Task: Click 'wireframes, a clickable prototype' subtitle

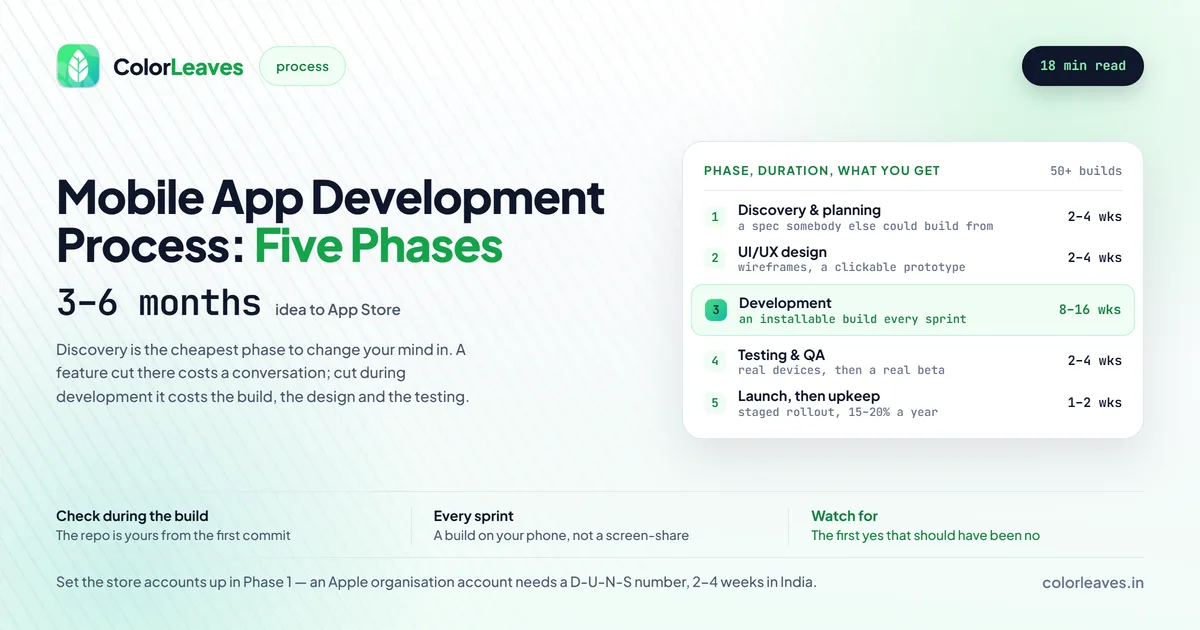Action: (x=852, y=268)
